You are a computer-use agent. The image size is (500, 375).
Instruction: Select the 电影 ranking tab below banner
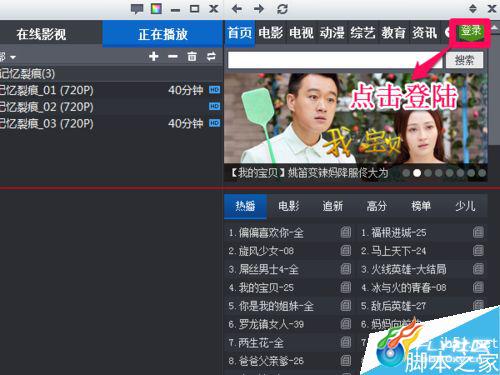click(289, 206)
